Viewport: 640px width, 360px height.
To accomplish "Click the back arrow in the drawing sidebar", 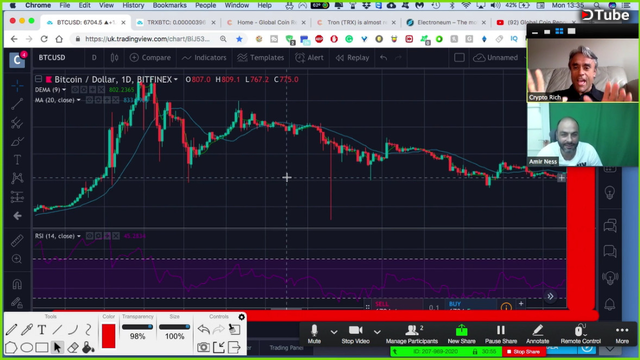I will tap(17, 216).
